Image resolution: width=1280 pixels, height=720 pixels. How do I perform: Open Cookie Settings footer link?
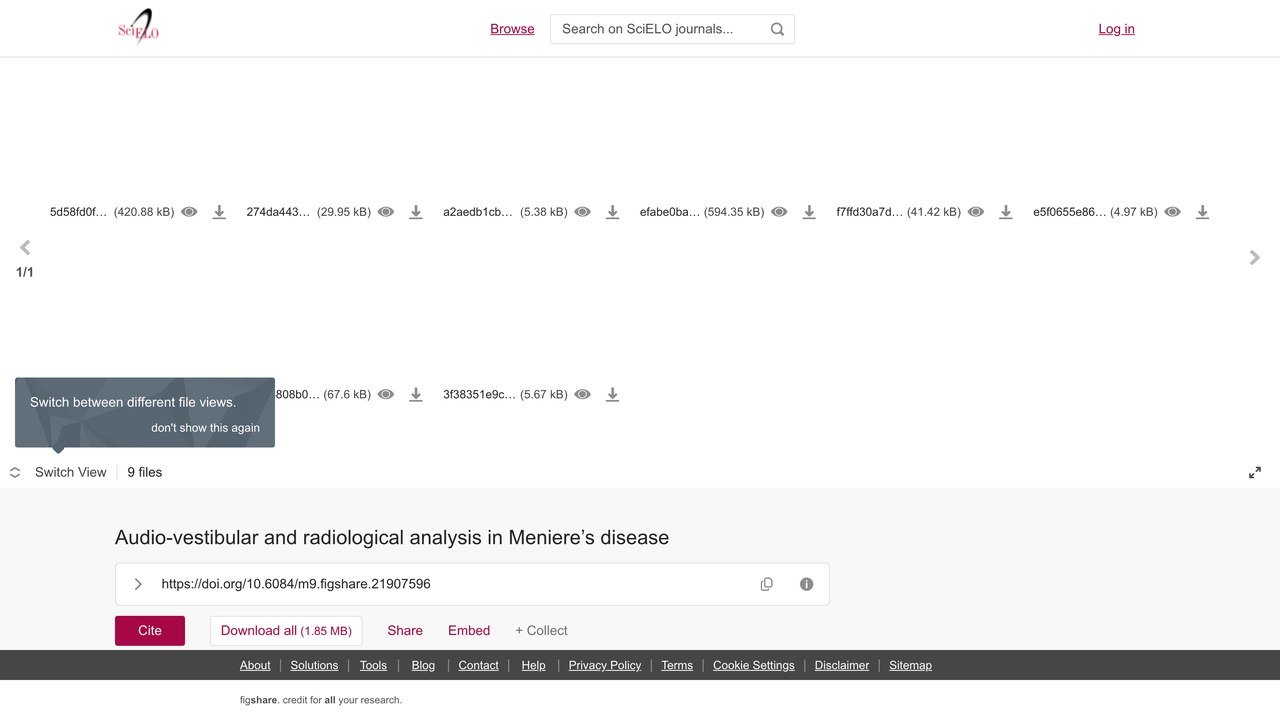pyautogui.click(x=754, y=665)
